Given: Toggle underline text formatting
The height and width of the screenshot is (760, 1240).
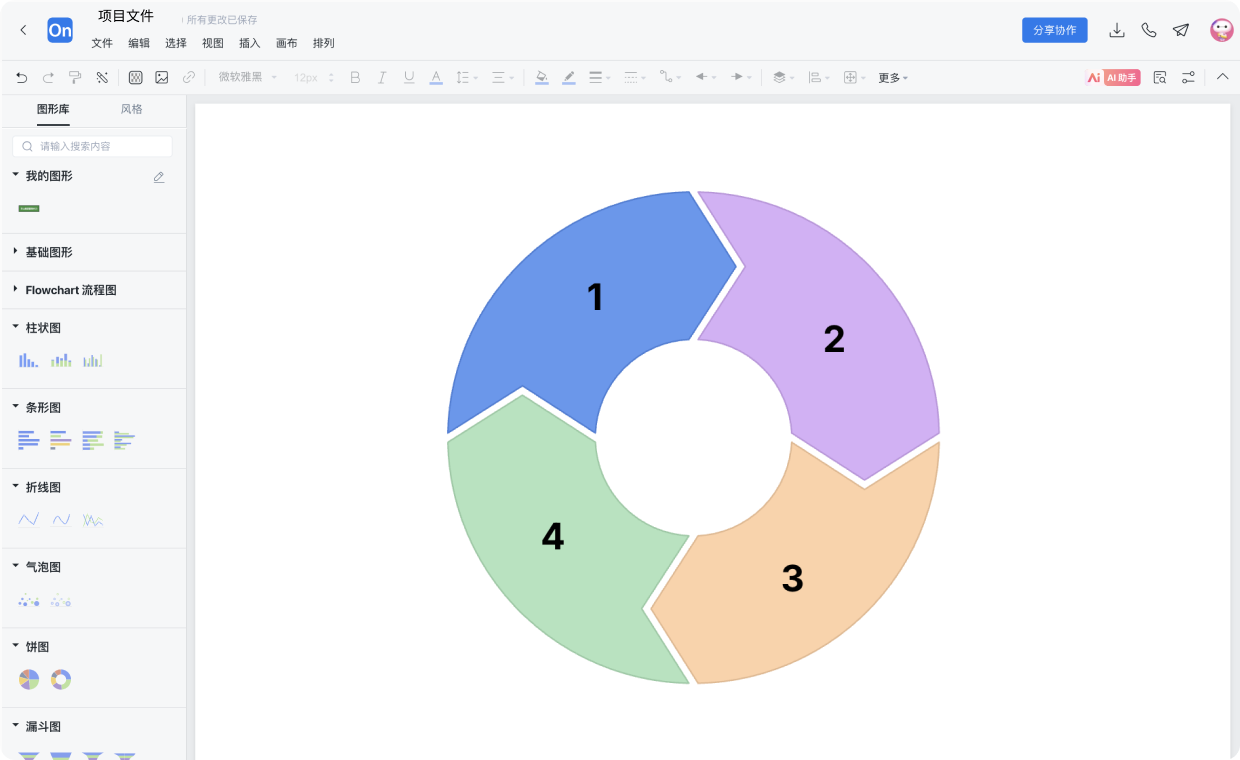Looking at the screenshot, I should click(x=408, y=77).
